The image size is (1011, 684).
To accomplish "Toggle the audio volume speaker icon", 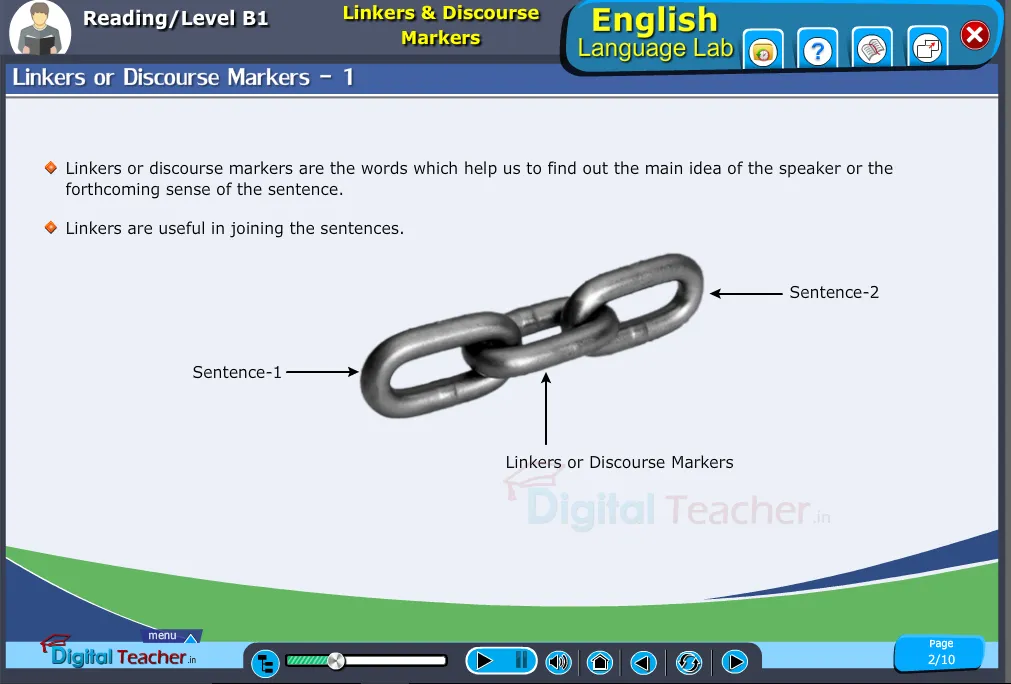I will [558, 662].
